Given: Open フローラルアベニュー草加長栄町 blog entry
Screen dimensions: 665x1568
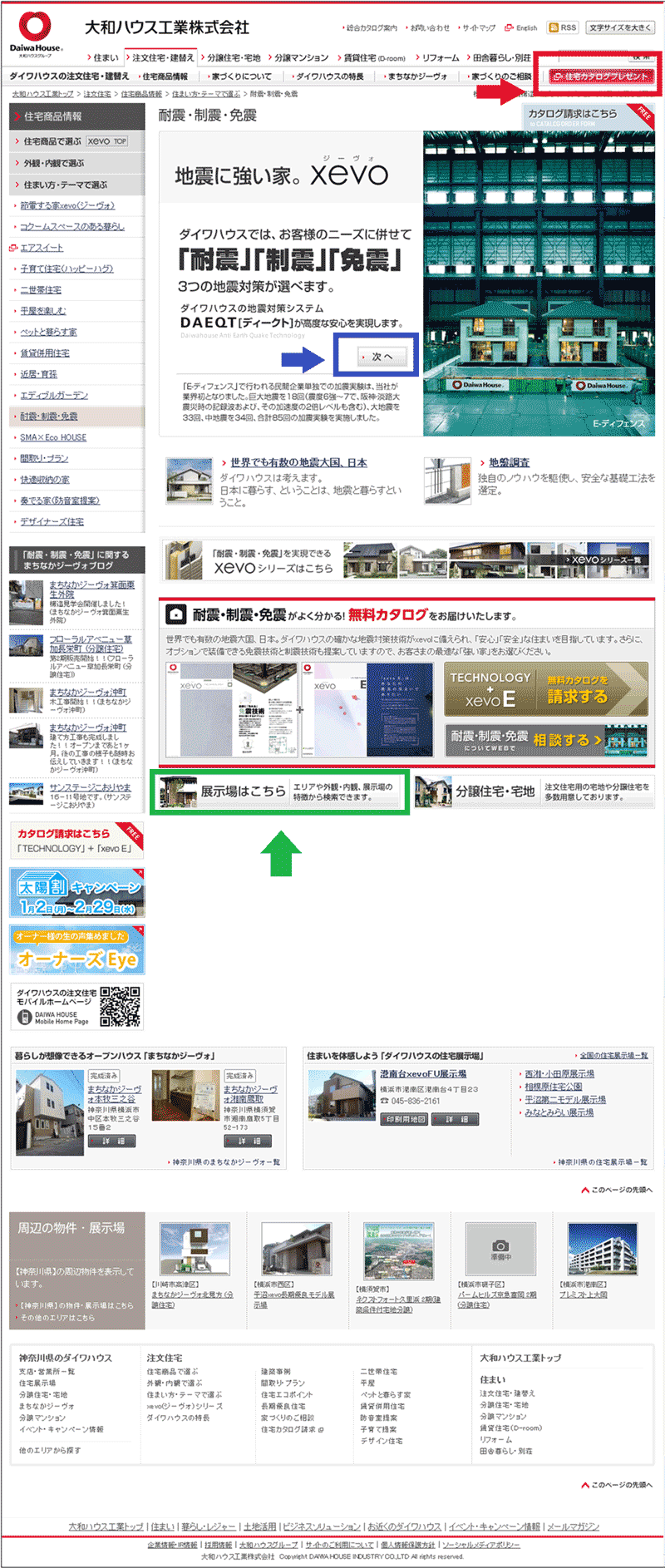Looking at the screenshot, I should point(90,643).
